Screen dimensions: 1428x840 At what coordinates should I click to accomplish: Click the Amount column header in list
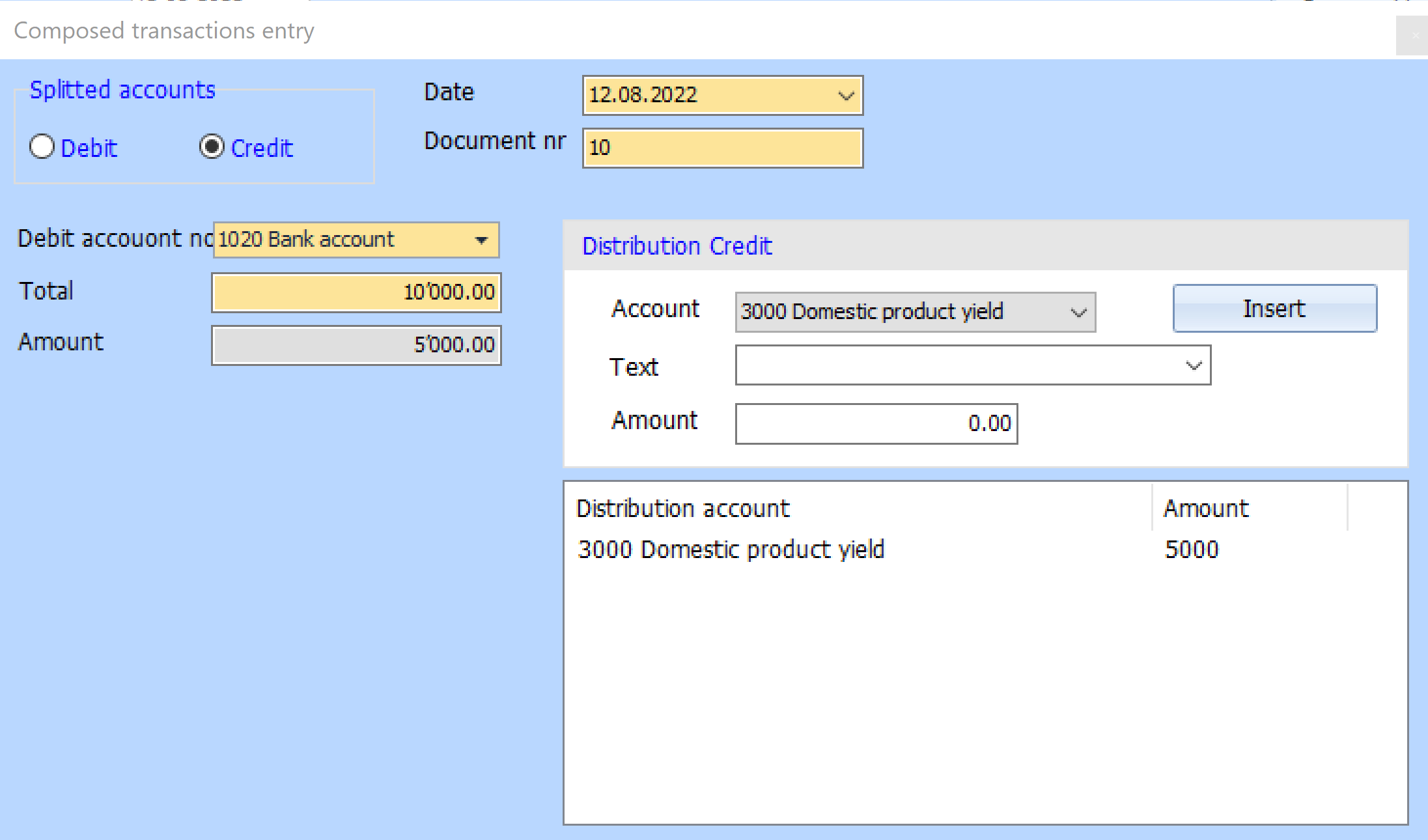tap(1205, 509)
